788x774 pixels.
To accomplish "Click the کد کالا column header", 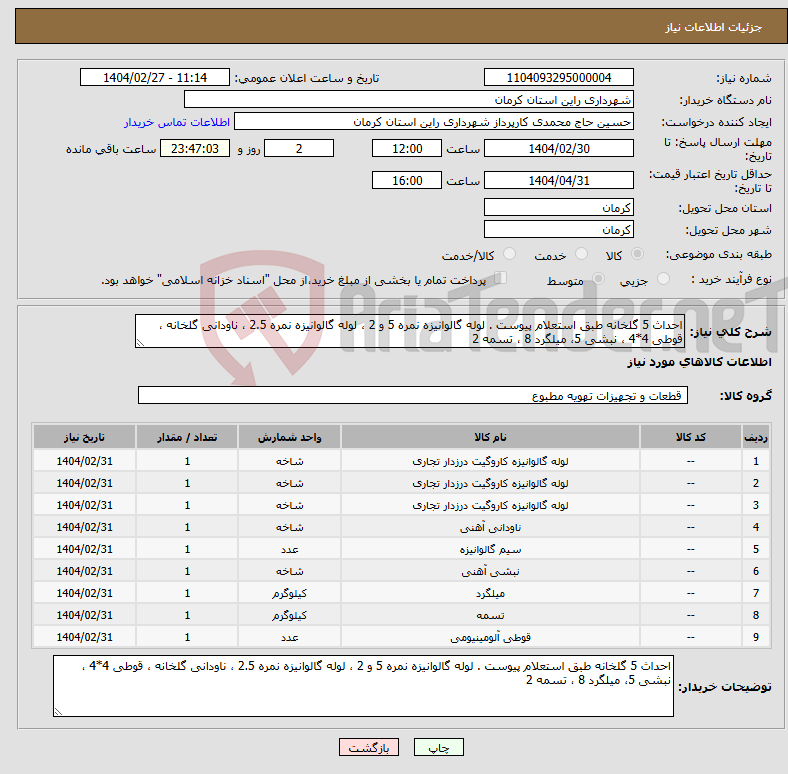I will [691, 437].
